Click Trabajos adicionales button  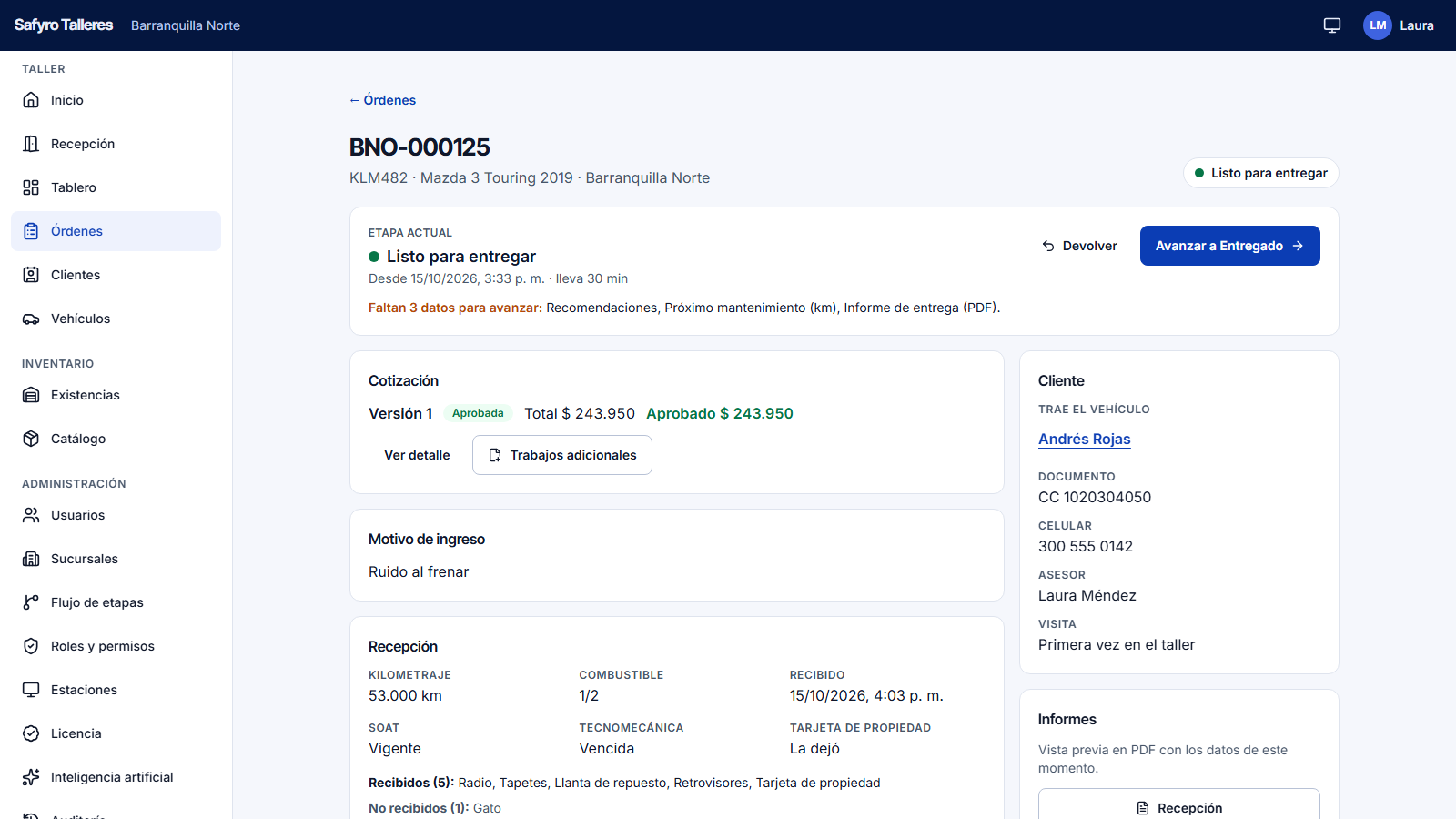coord(562,455)
